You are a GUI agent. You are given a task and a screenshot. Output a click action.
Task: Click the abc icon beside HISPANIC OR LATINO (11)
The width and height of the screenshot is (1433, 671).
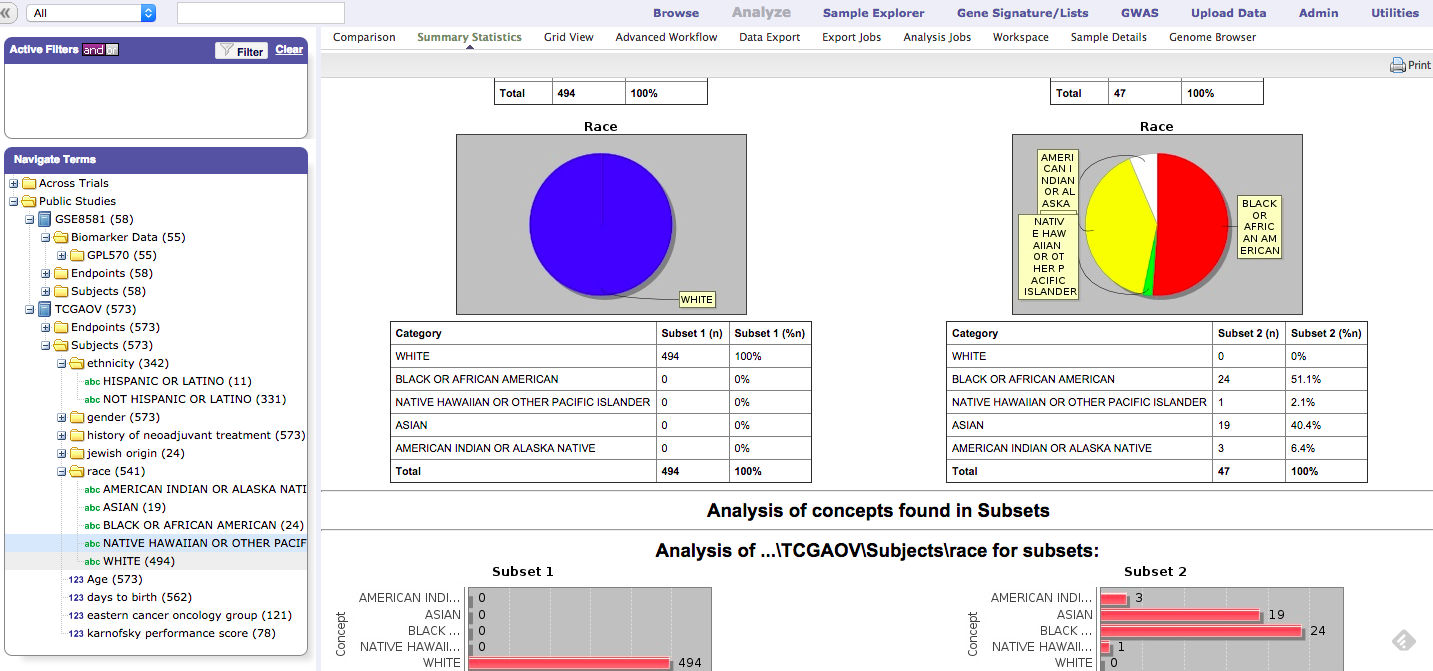[92, 381]
